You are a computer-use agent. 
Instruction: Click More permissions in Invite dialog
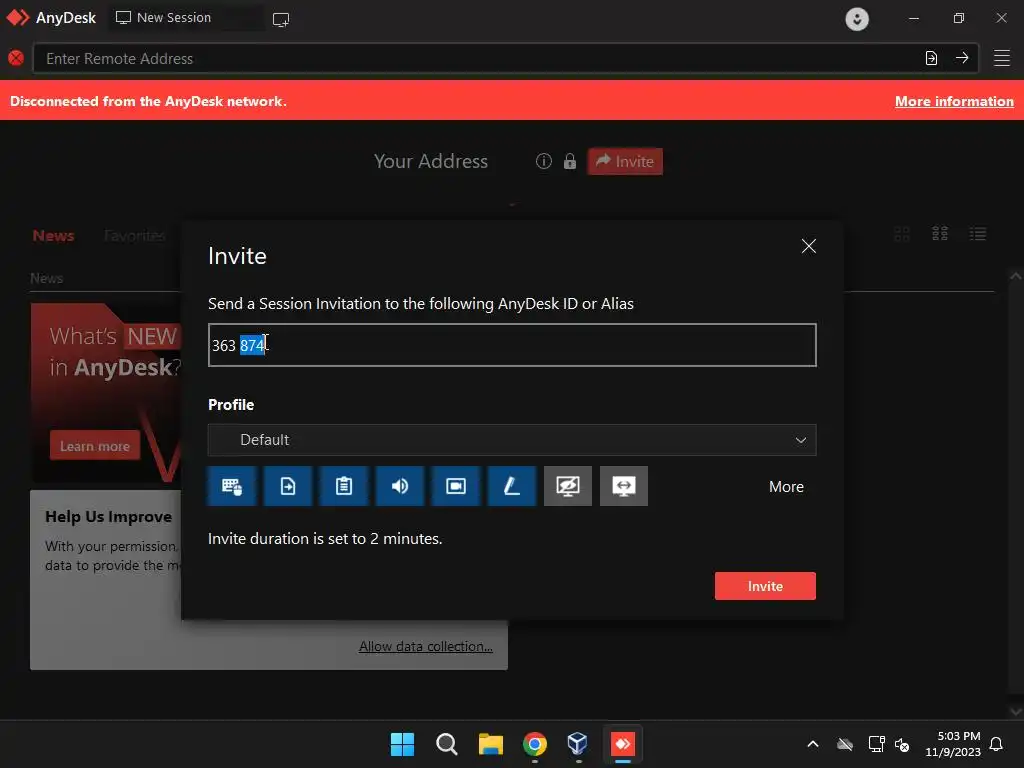[x=786, y=487]
